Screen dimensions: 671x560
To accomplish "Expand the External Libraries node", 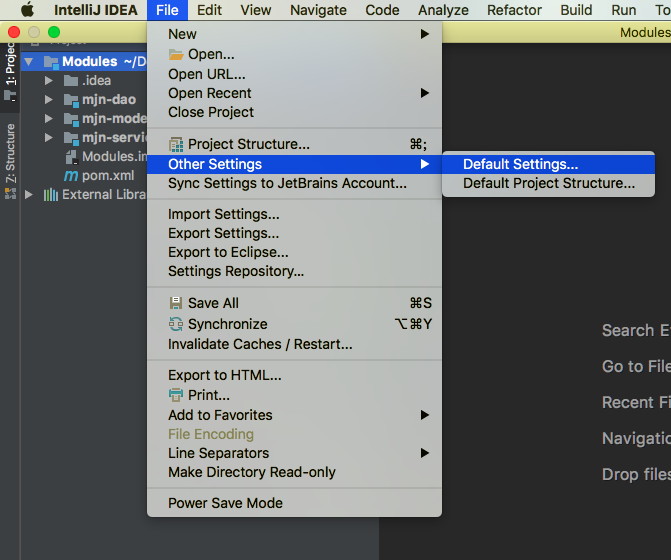I will pyautogui.click(x=29, y=195).
